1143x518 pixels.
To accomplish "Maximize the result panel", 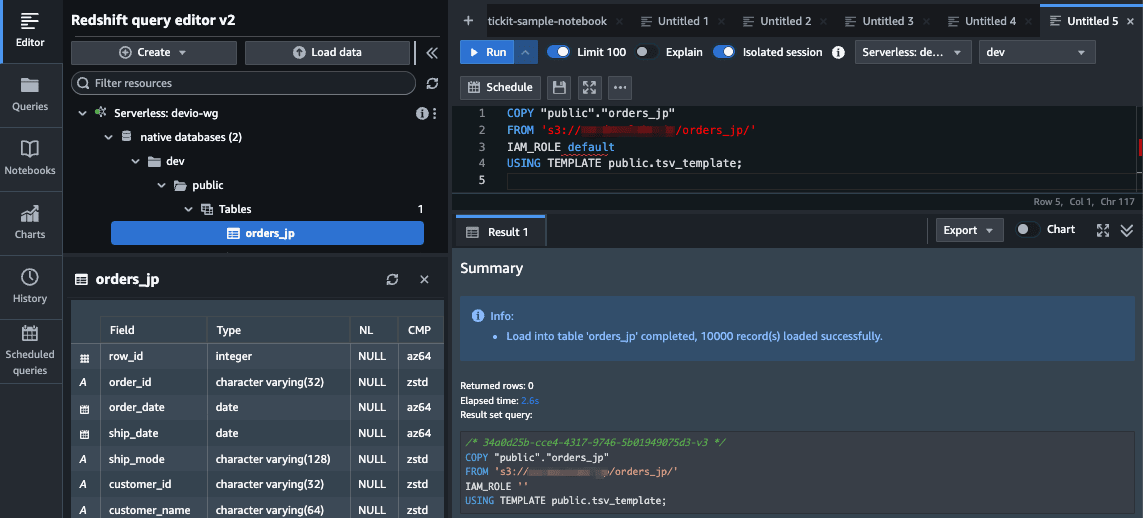I will tap(1102, 230).
